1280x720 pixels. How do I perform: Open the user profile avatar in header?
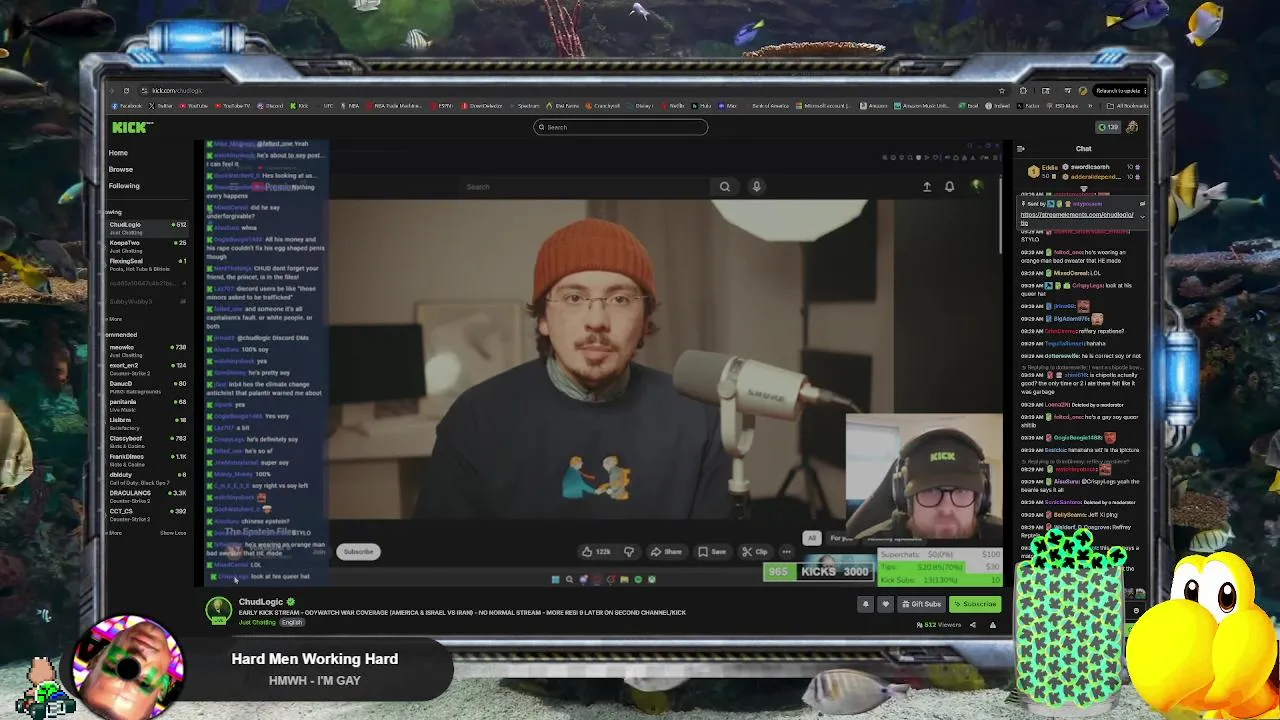point(1132,127)
